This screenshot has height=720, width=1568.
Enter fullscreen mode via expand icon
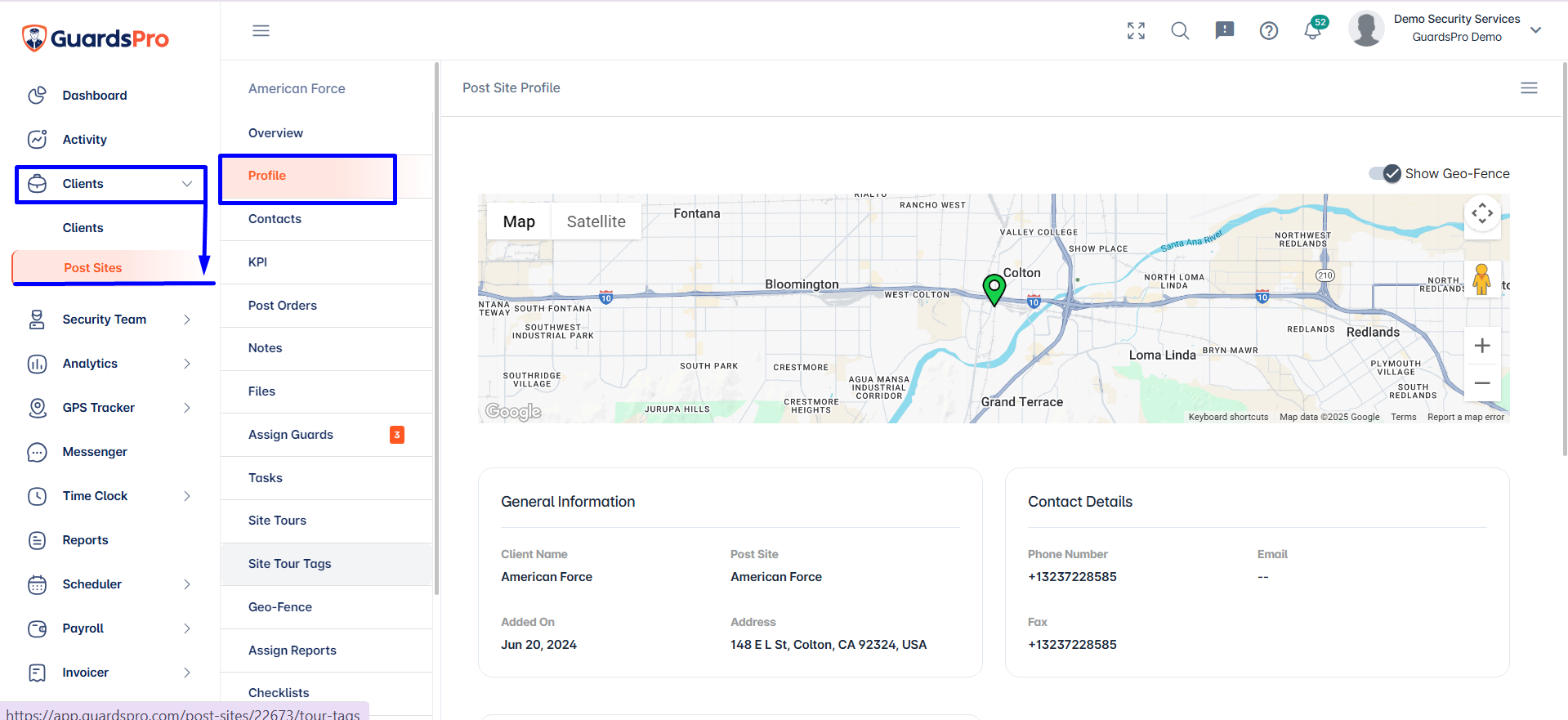pos(1136,31)
